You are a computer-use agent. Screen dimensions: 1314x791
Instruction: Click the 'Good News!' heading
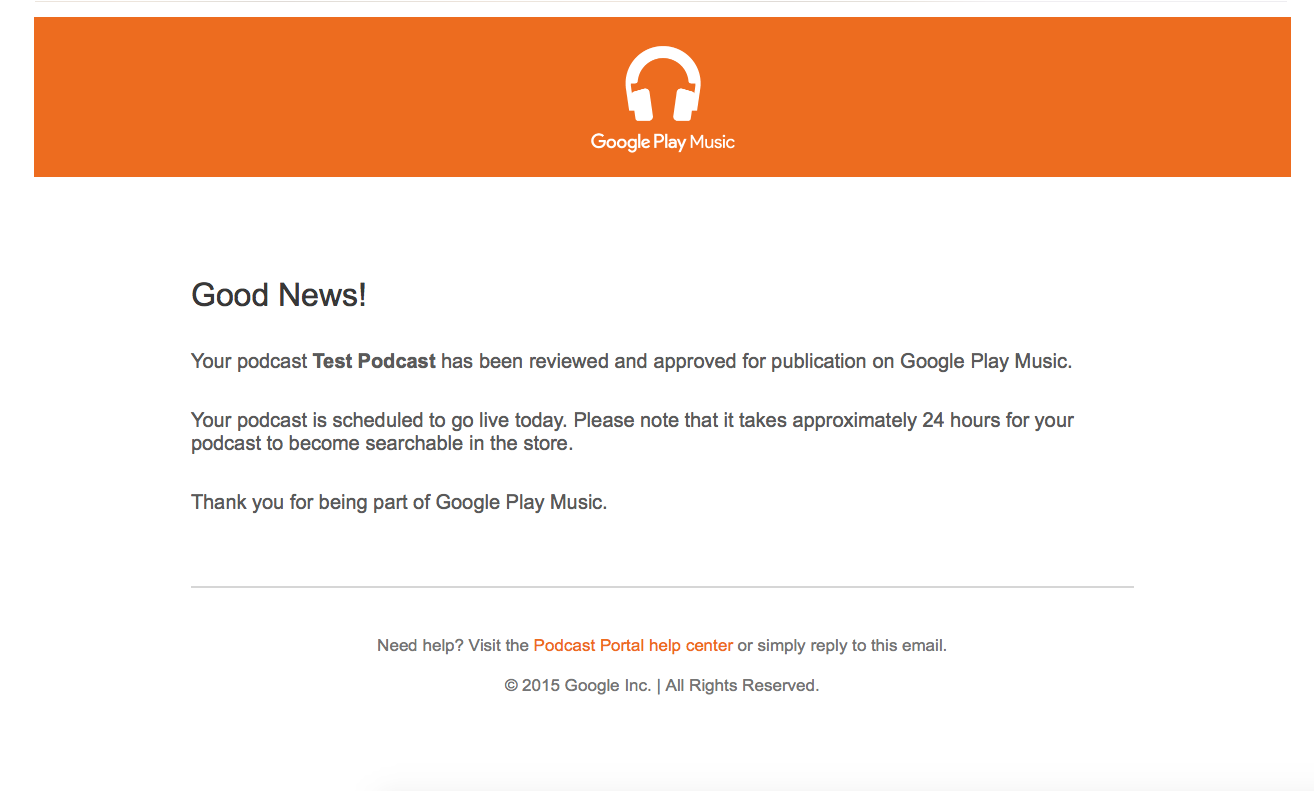279,295
